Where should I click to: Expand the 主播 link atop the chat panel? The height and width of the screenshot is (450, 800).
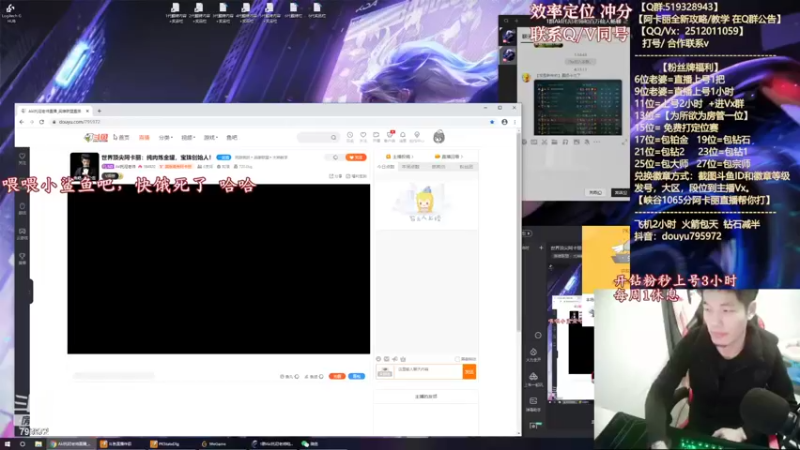click(399, 157)
